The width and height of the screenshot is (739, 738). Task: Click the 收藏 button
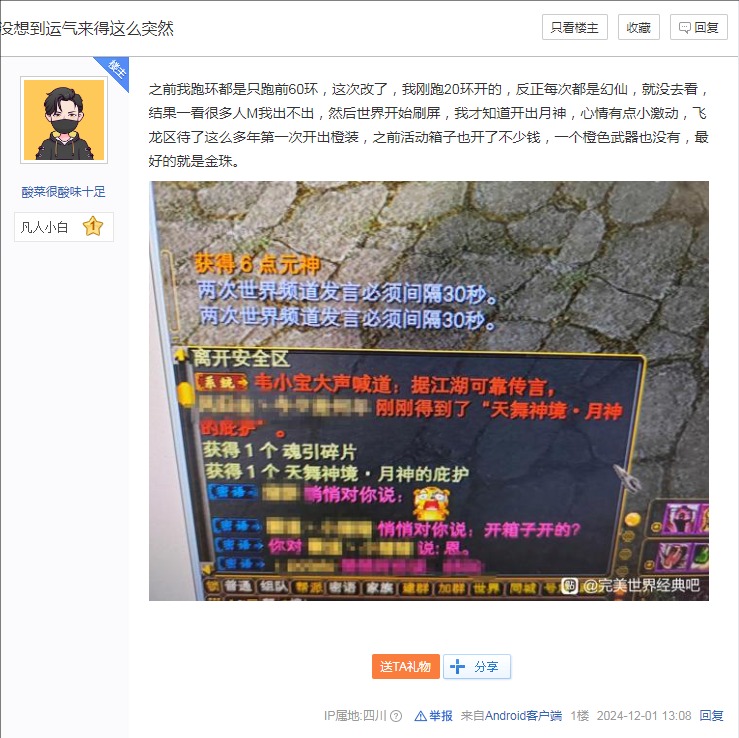pos(638,27)
